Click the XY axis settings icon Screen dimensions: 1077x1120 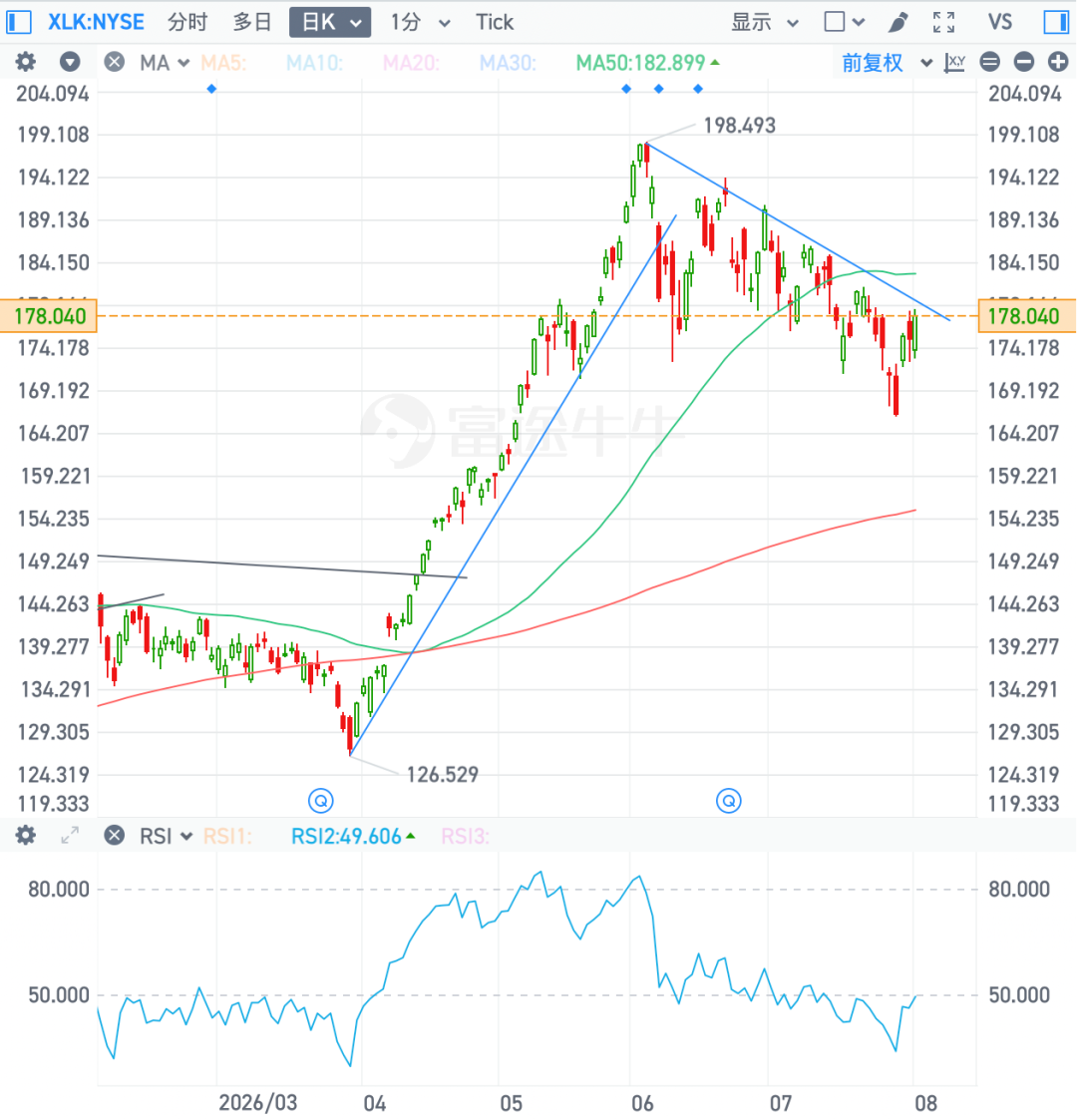(x=955, y=63)
